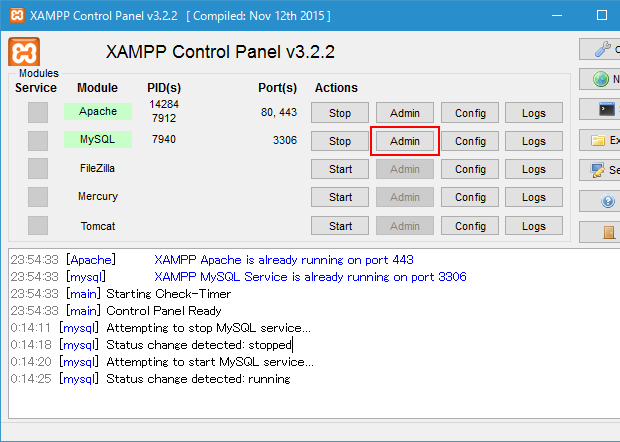
Task: Click log line 'MySQL Service is already running on port 3306'
Action: click(x=310, y=277)
